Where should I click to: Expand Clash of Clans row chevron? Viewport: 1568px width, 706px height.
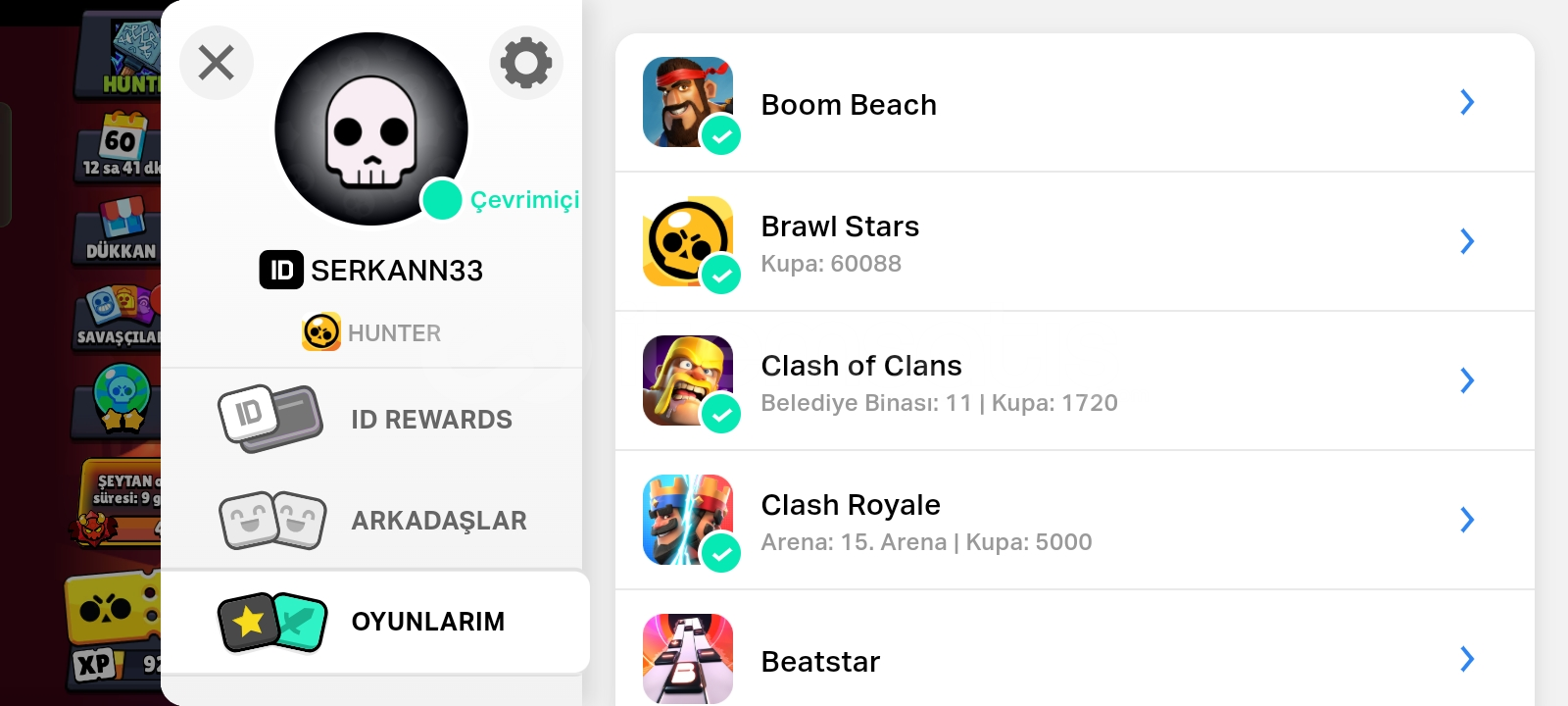pos(1467,380)
